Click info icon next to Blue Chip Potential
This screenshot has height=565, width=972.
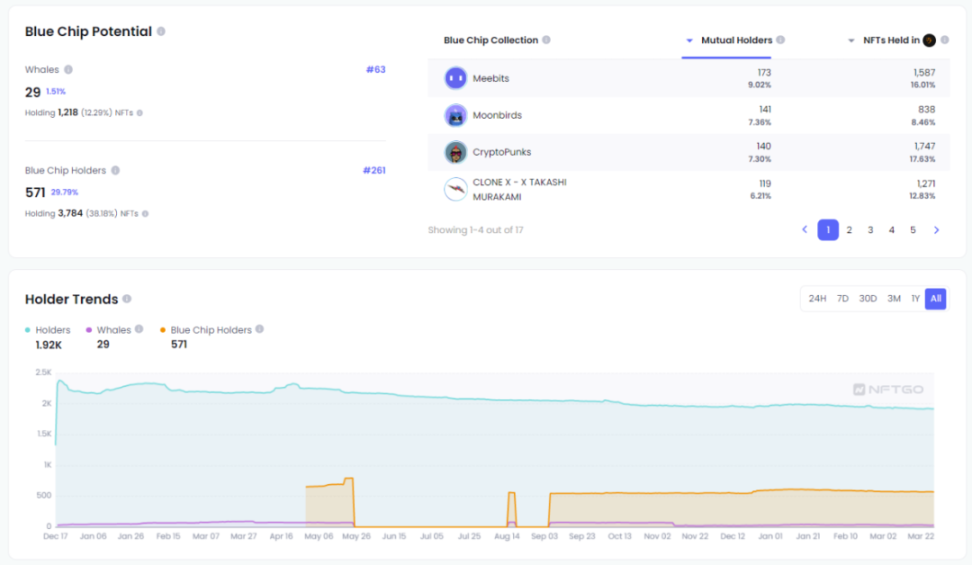click(x=161, y=32)
